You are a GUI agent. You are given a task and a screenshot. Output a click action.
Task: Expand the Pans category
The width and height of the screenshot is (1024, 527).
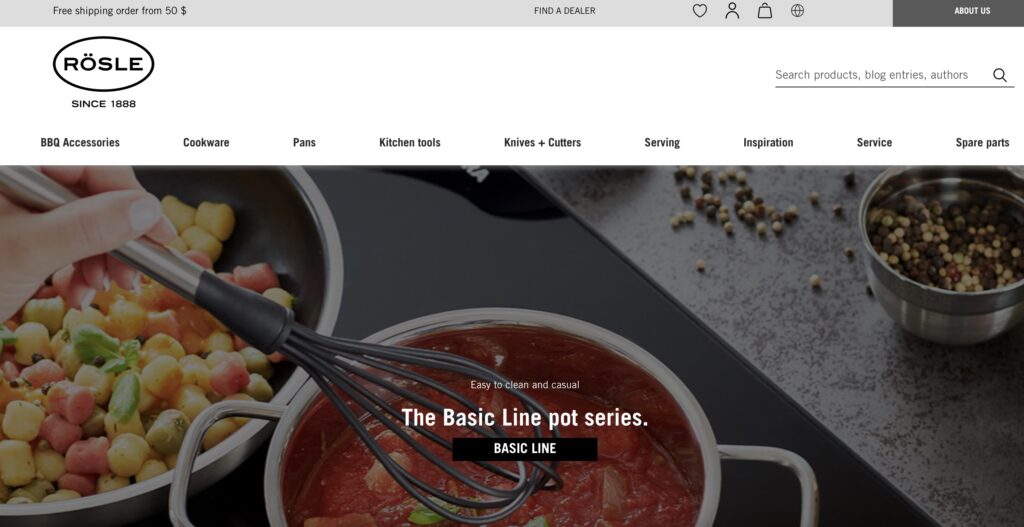point(304,142)
